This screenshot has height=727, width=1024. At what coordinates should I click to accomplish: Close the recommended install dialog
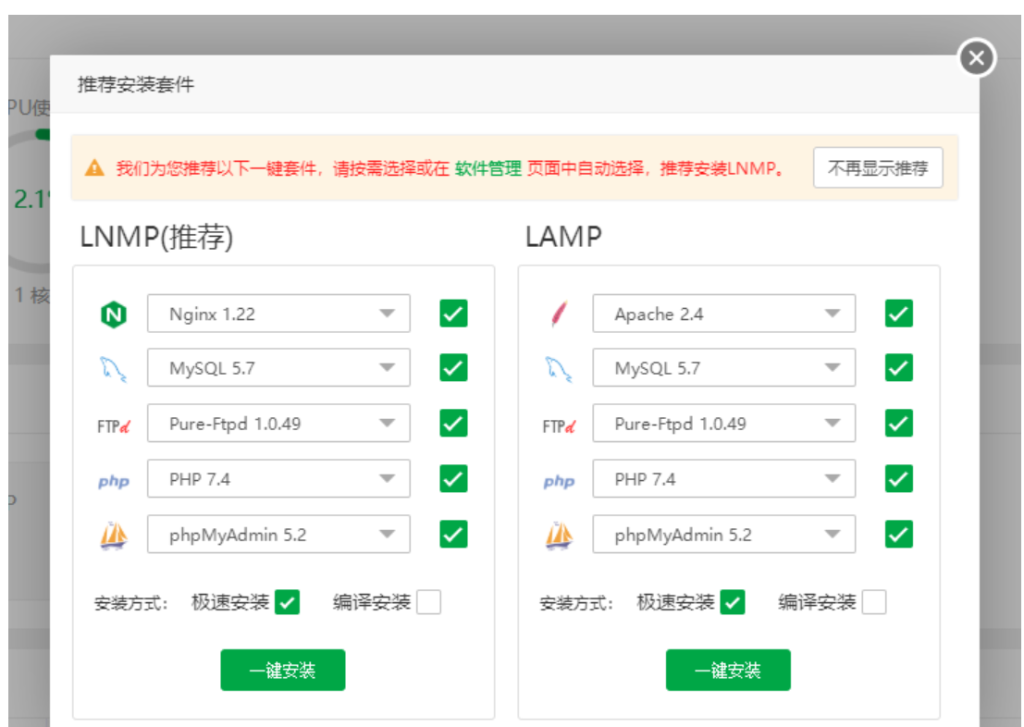point(977,58)
